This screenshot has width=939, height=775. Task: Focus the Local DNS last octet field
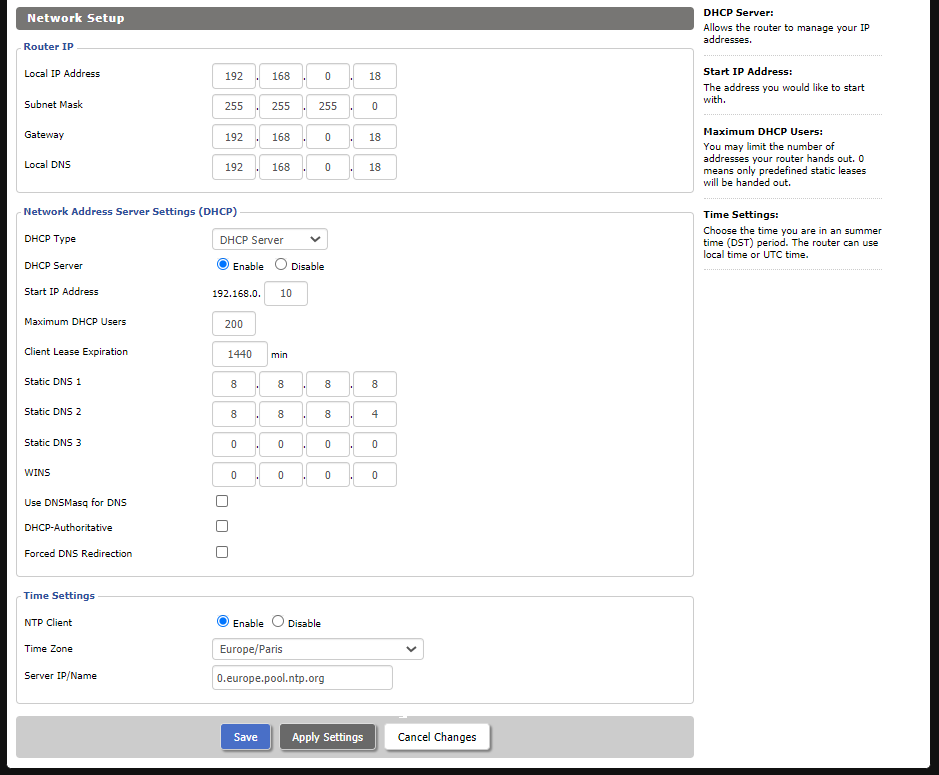tap(375, 167)
